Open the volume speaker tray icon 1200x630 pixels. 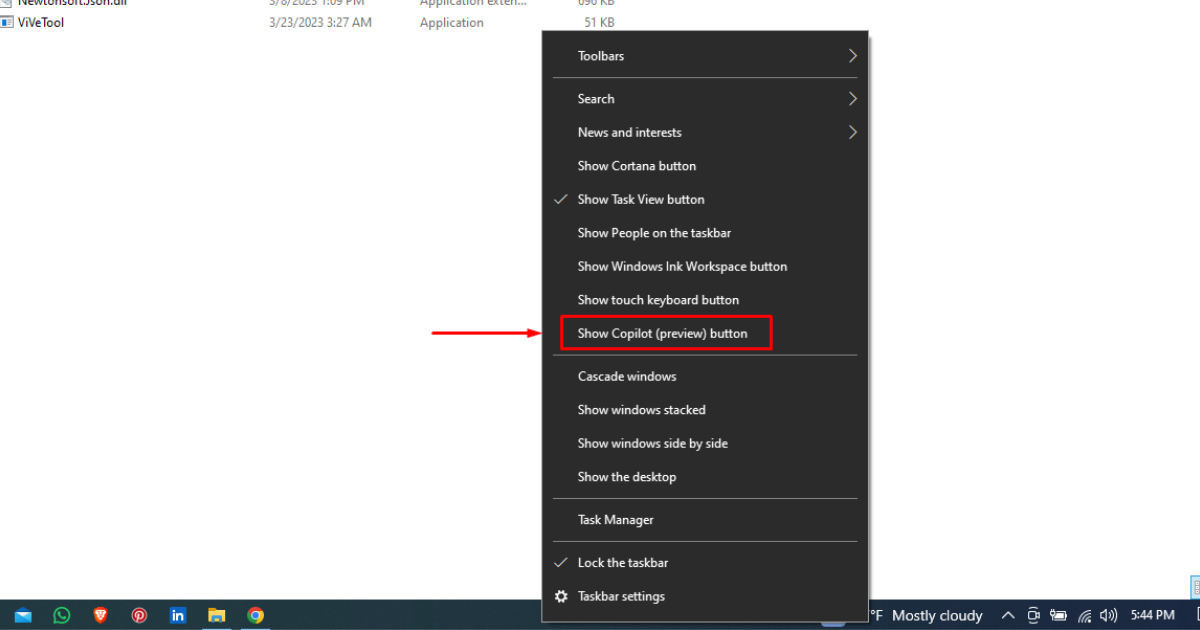(x=1108, y=615)
